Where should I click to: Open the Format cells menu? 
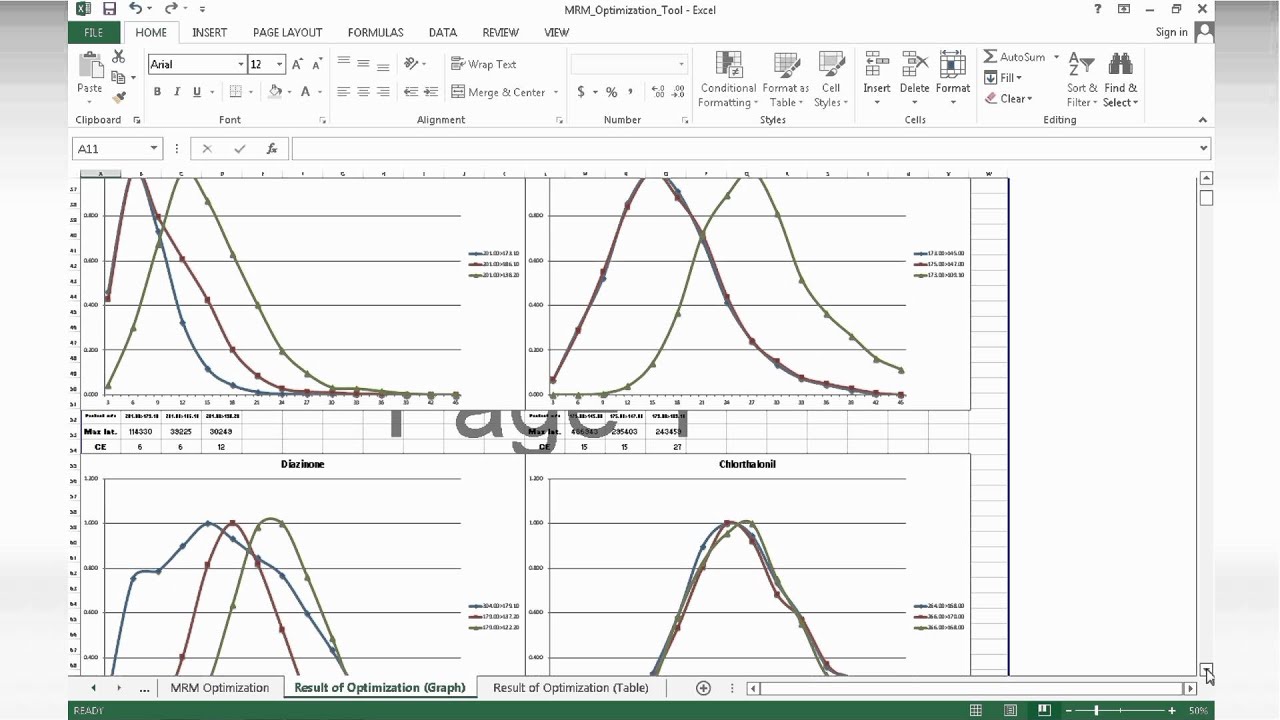pyautogui.click(x=953, y=79)
